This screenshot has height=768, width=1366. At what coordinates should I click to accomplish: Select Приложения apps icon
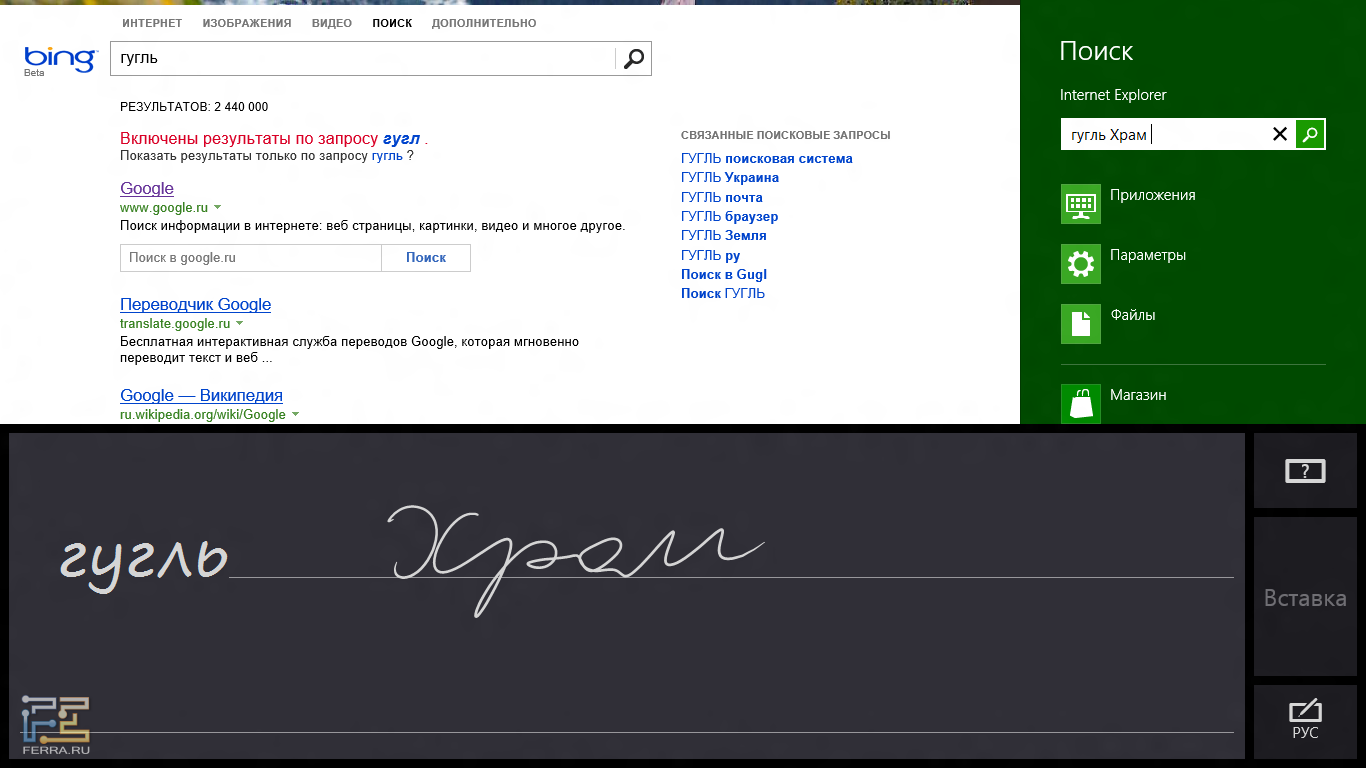point(1080,204)
